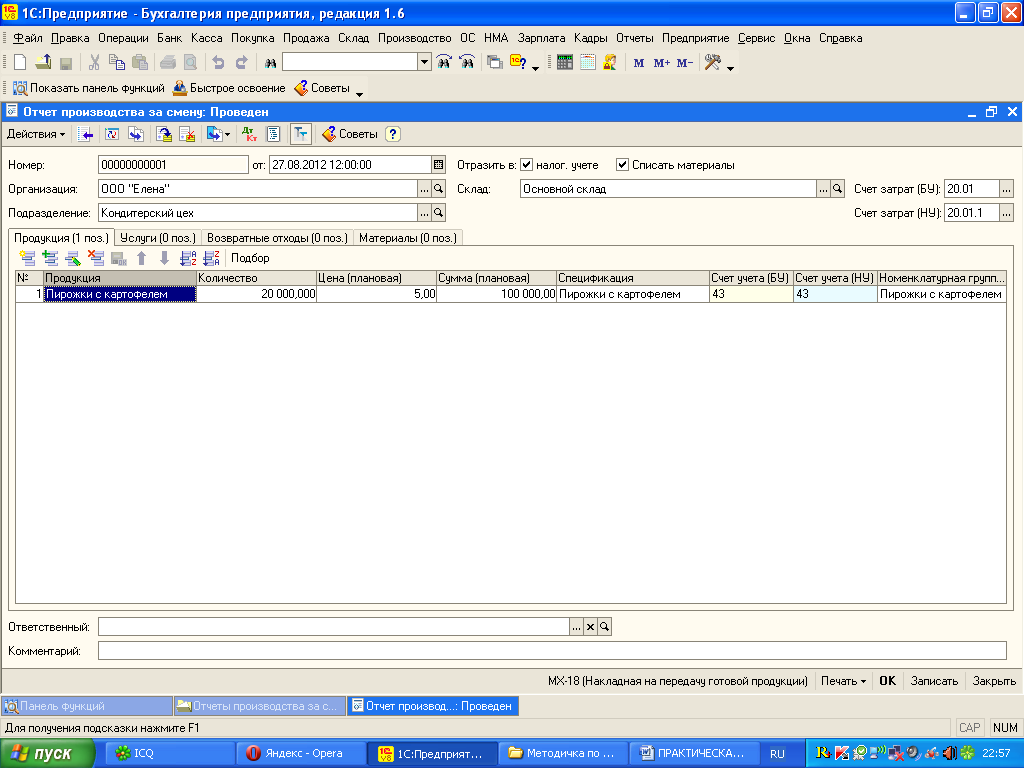
Task: Click the M memory recall button
Action: [x=639, y=63]
